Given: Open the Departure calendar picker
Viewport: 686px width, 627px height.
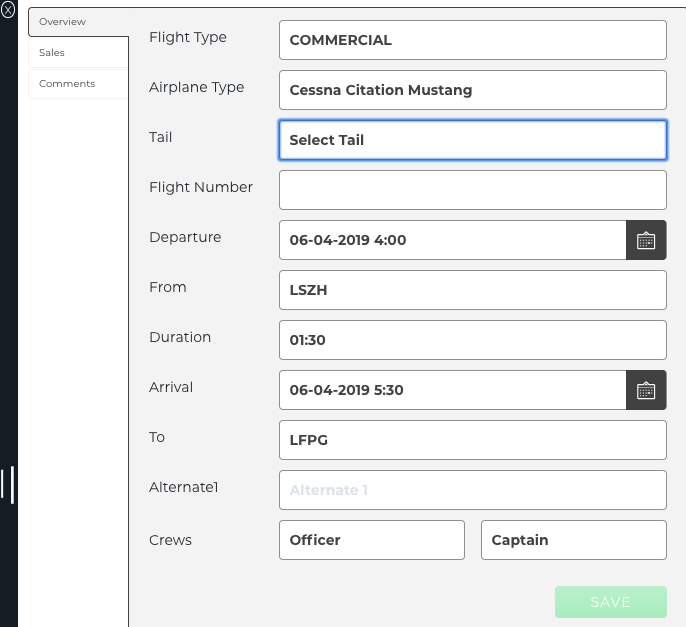Looking at the screenshot, I should 646,240.
